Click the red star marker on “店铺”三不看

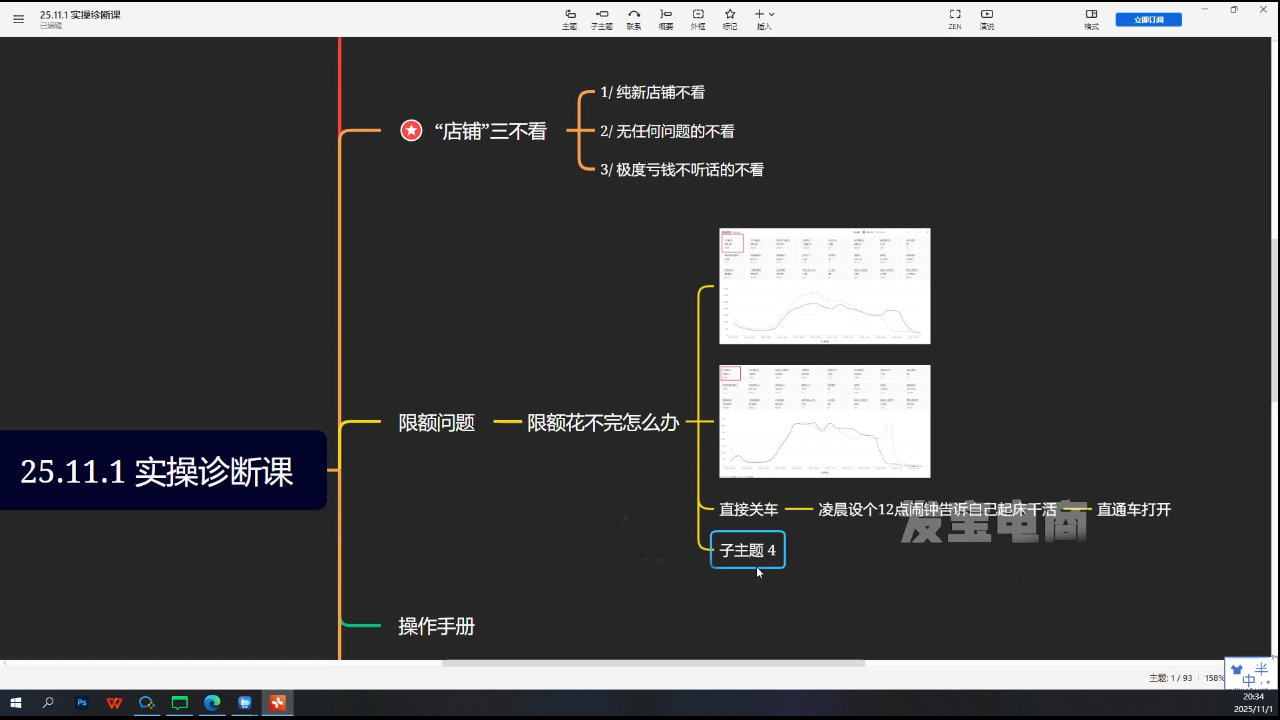[x=411, y=131]
